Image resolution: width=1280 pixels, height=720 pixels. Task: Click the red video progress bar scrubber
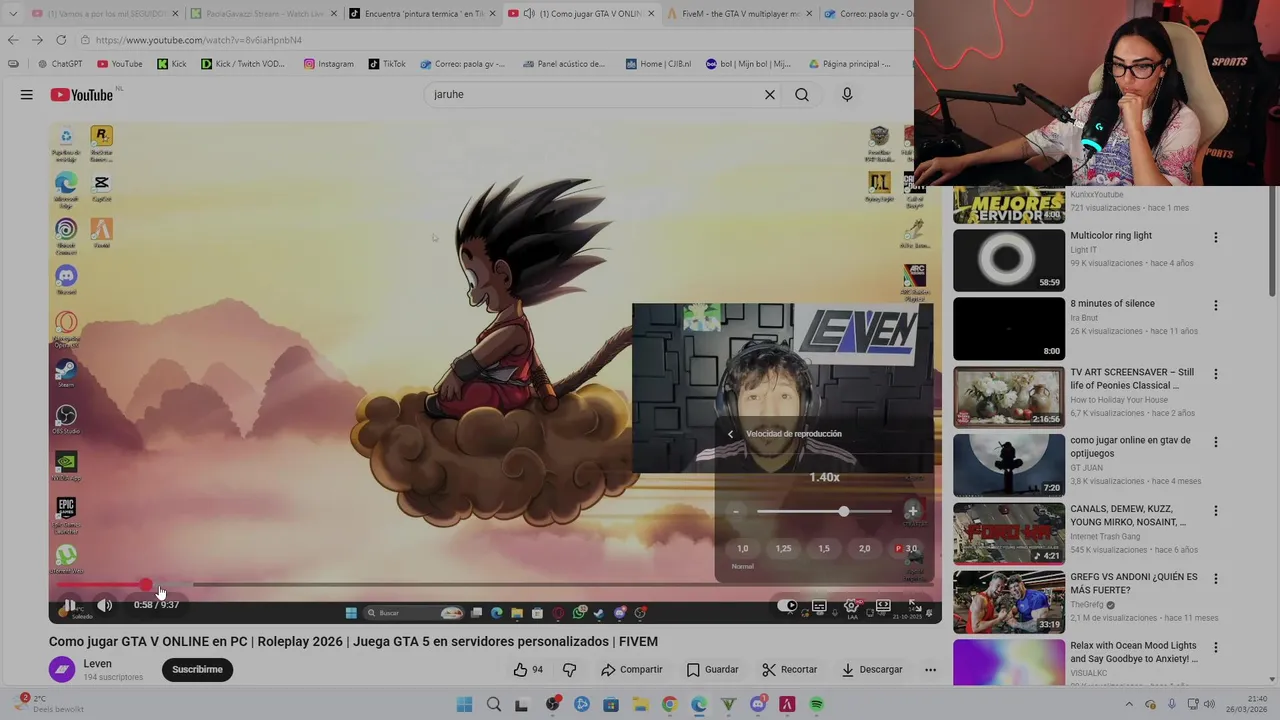coord(146,585)
